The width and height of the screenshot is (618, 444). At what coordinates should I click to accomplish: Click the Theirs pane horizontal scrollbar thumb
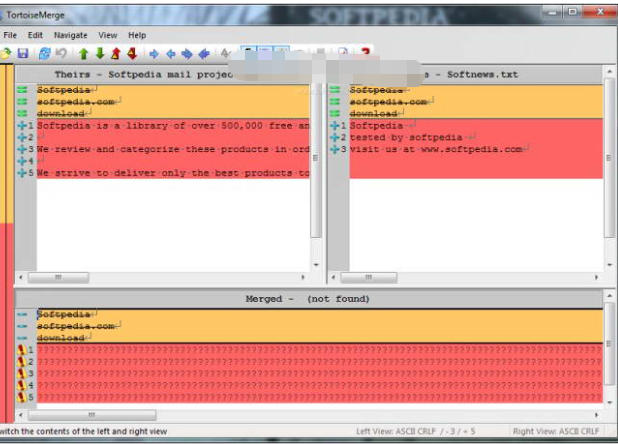coord(58,277)
